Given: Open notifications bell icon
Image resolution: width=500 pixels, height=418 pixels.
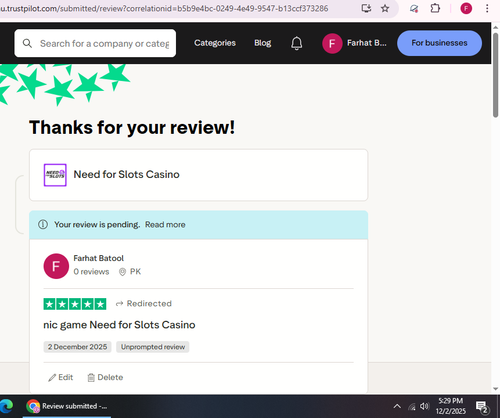Looking at the screenshot, I should point(296,43).
